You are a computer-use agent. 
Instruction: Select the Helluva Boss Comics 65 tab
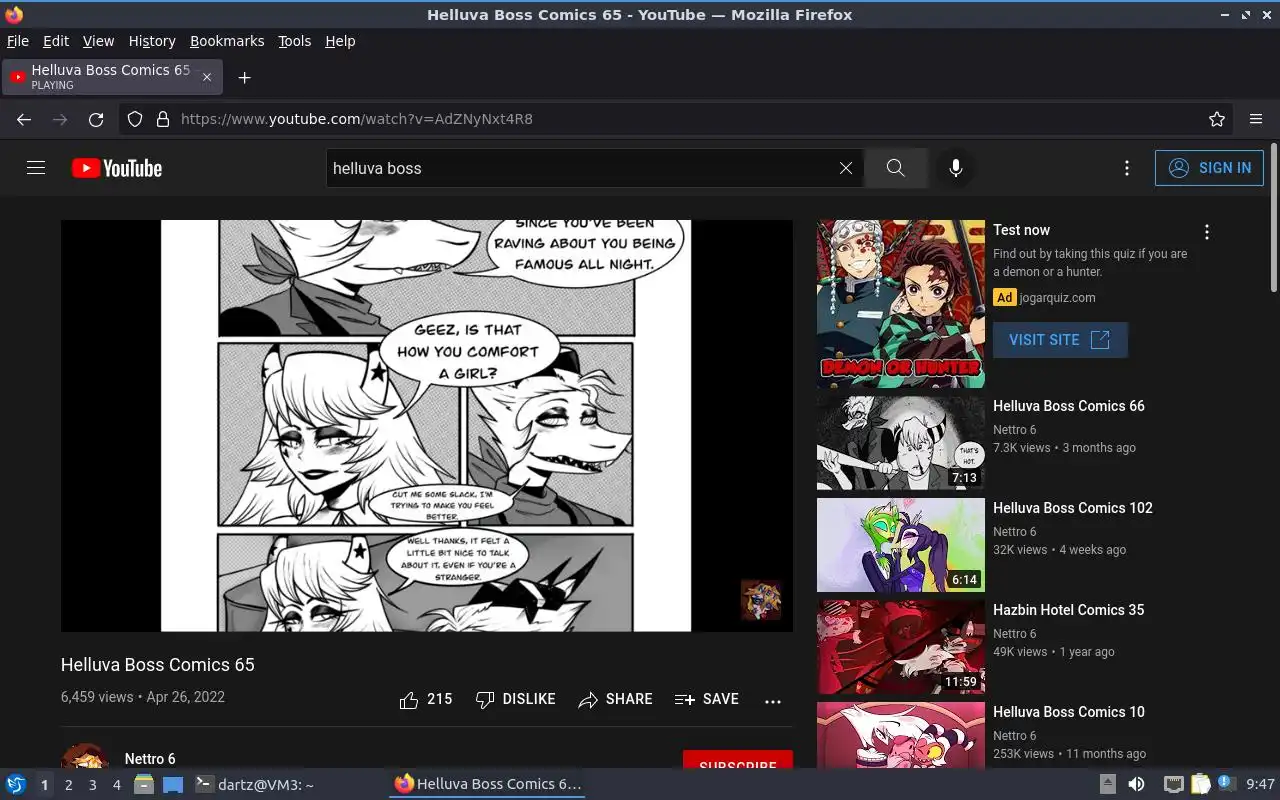pos(112,77)
